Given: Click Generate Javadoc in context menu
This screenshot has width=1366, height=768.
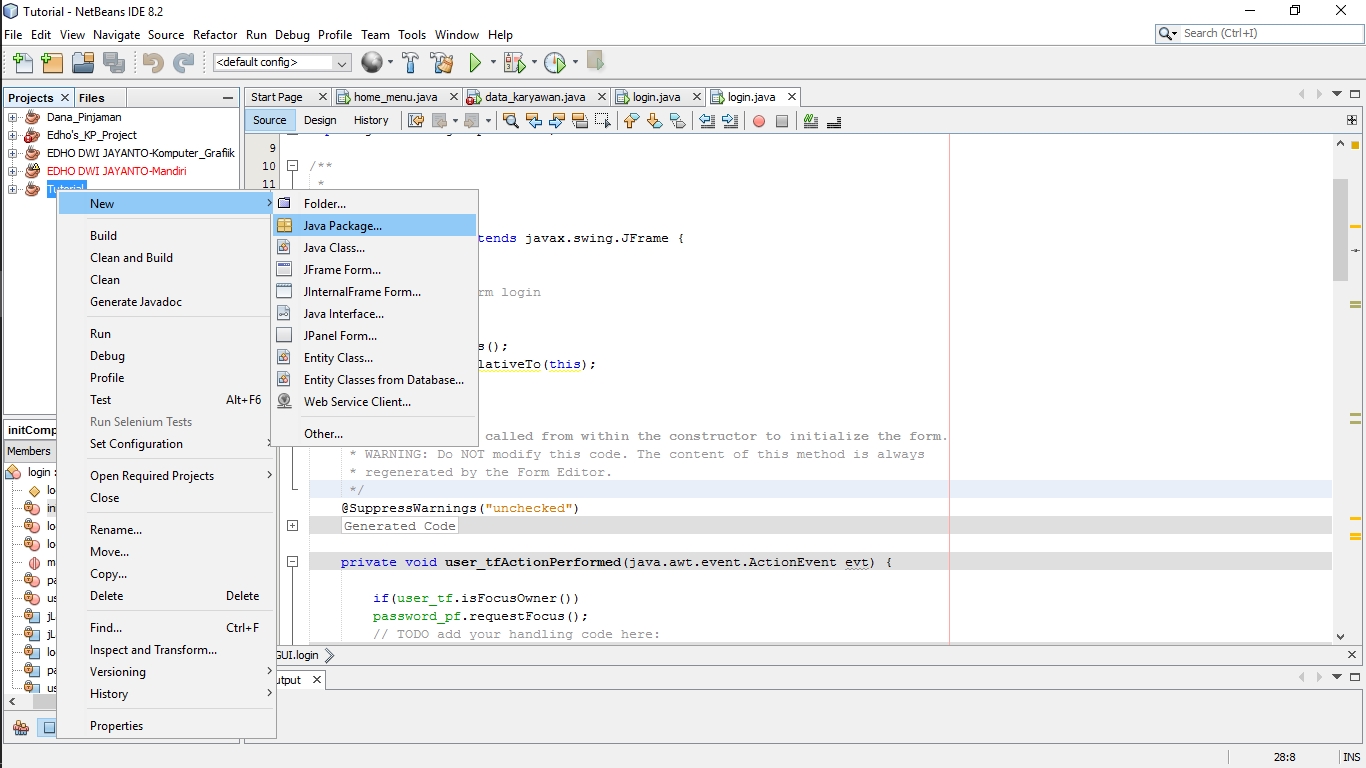Looking at the screenshot, I should 166,302.
